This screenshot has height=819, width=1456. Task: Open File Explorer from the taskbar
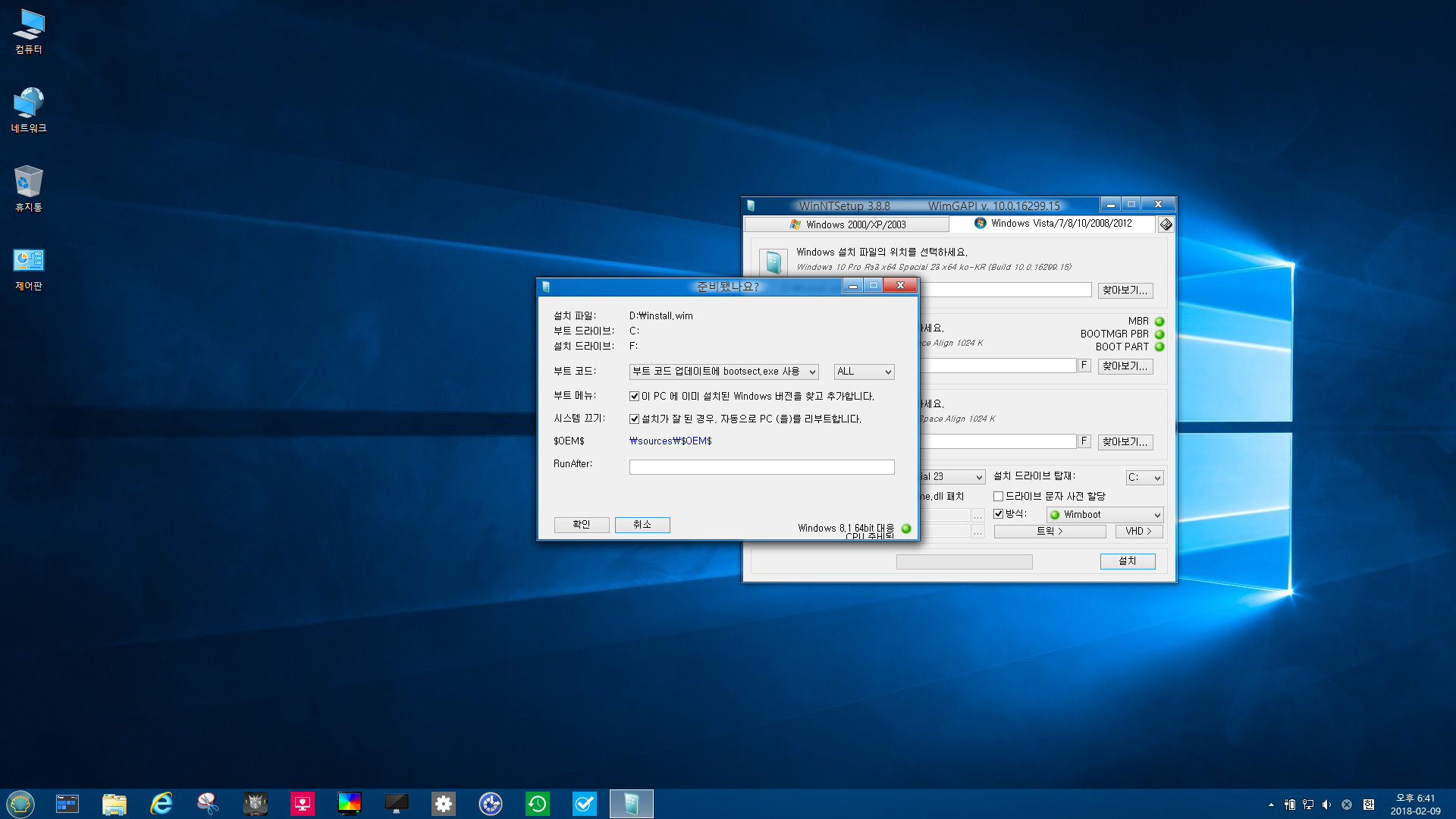click(x=115, y=804)
